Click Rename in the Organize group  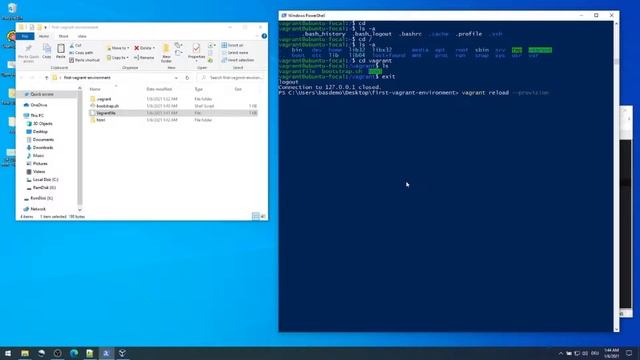tap(144, 58)
